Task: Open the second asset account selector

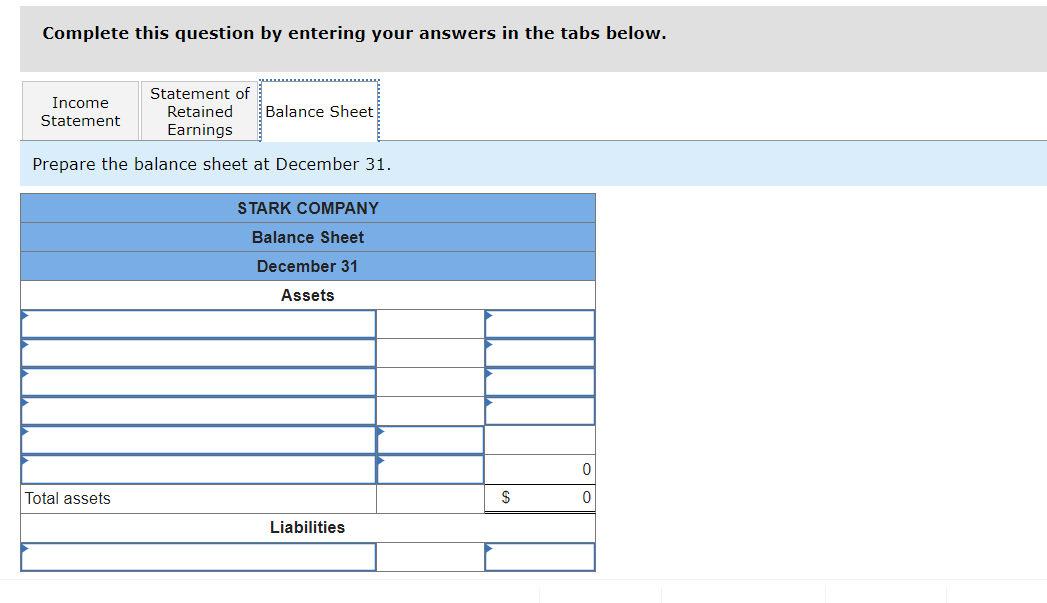Action: (x=197, y=352)
